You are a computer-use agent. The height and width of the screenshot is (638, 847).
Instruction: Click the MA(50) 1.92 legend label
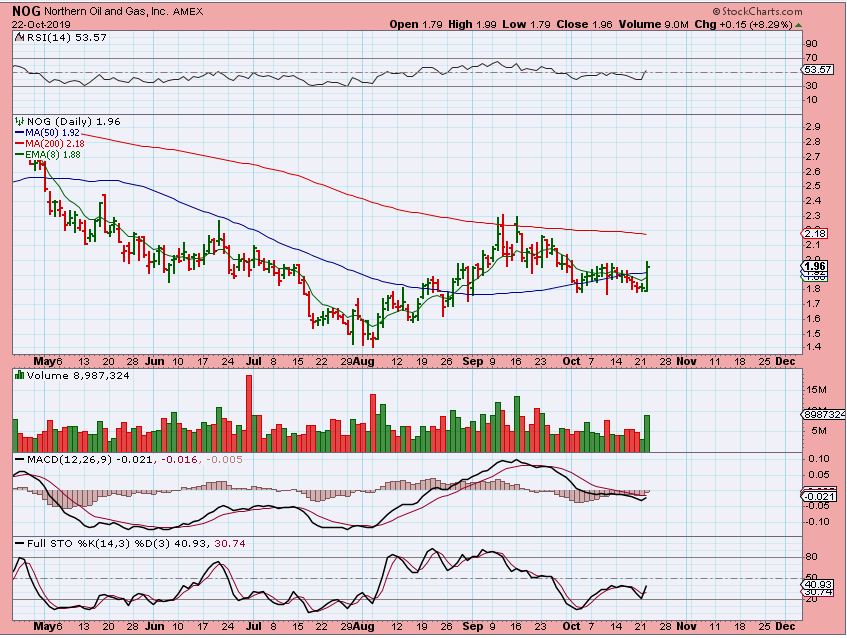(52, 132)
